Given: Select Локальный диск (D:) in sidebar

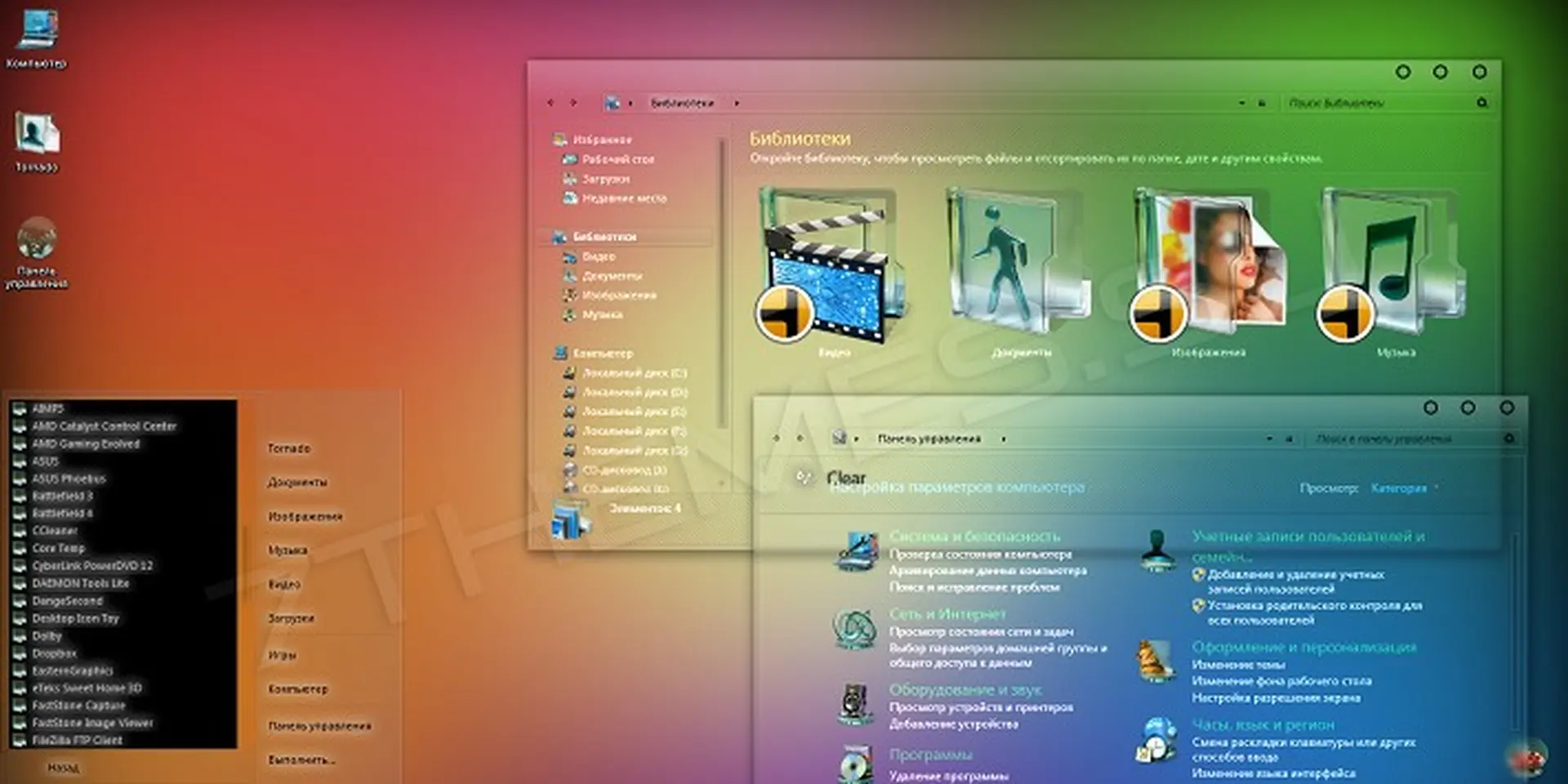Looking at the screenshot, I should 635,392.
